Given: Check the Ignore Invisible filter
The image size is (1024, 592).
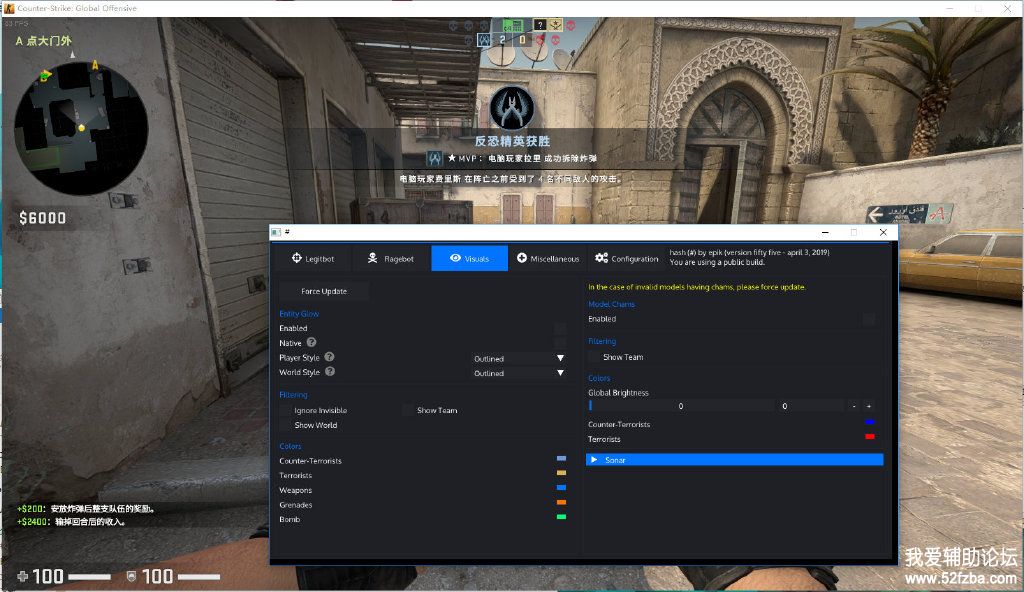Looking at the screenshot, I should click(285, 410).
